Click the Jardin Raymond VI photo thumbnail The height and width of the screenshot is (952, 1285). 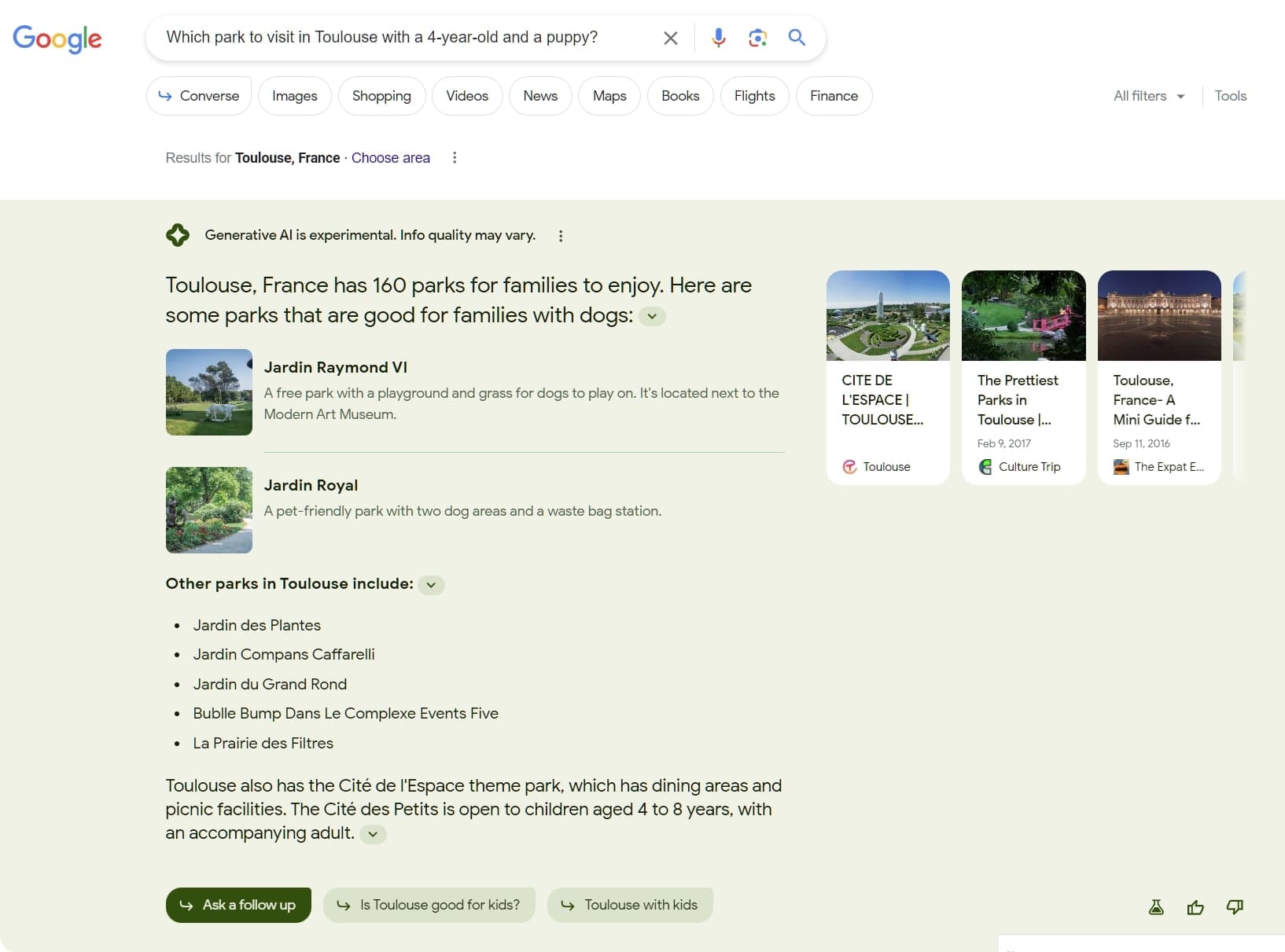click(209, 392)
